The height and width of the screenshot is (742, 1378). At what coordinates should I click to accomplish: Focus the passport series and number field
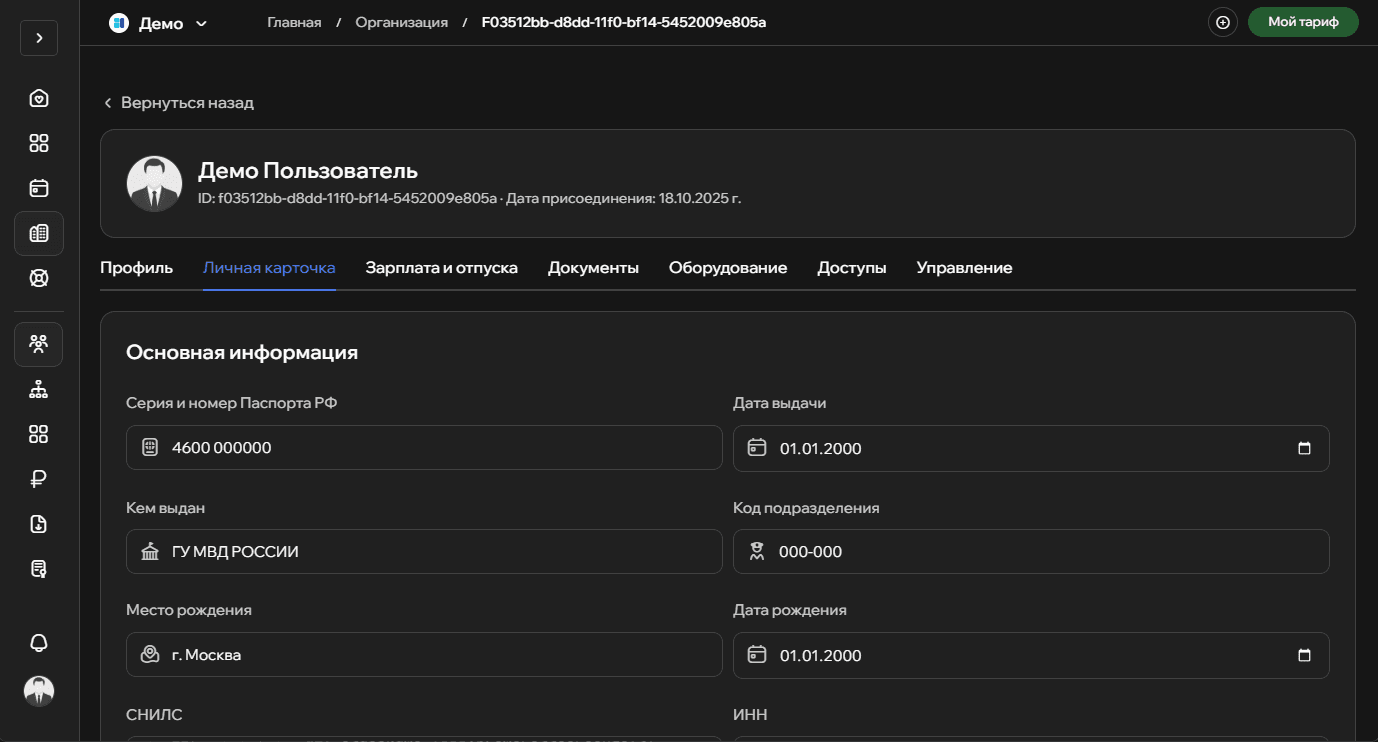tap(424, 447)
